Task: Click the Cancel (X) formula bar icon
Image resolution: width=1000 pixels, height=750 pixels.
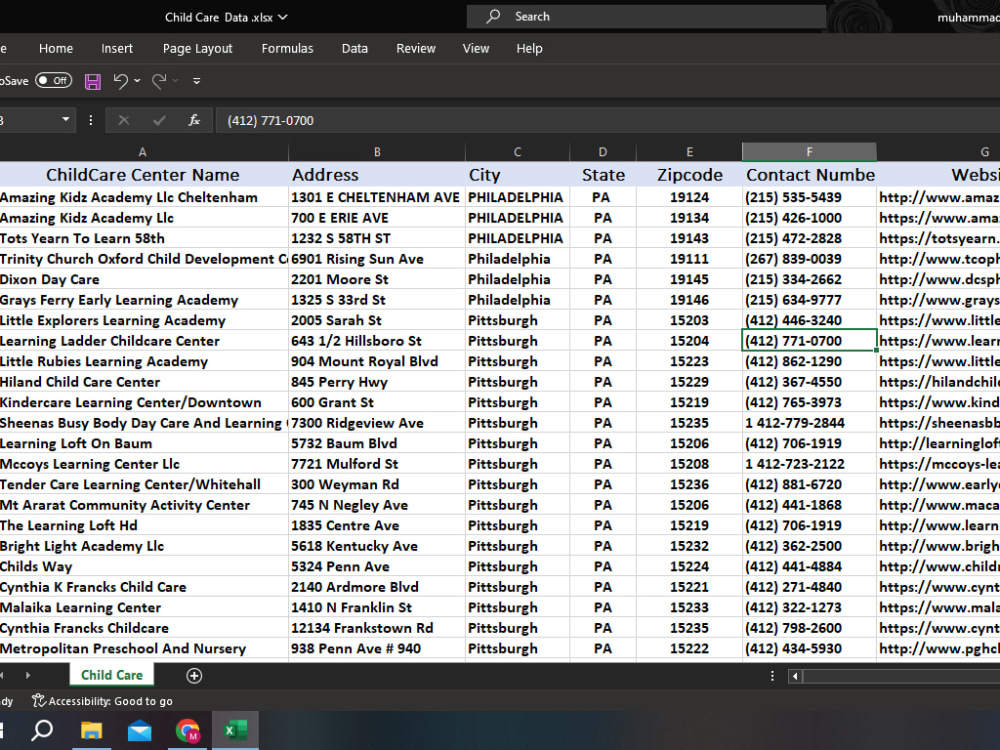Action: (x=124, y=121)
